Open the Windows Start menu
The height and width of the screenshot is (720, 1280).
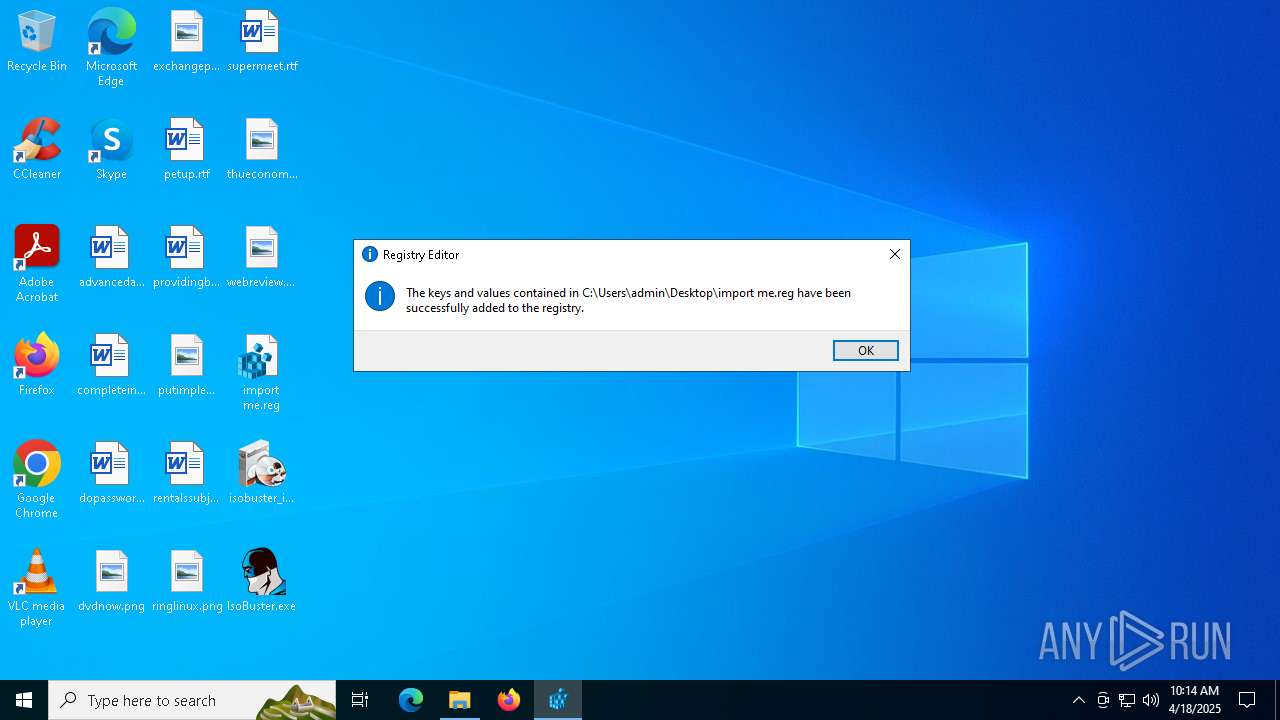coord(24,700)
